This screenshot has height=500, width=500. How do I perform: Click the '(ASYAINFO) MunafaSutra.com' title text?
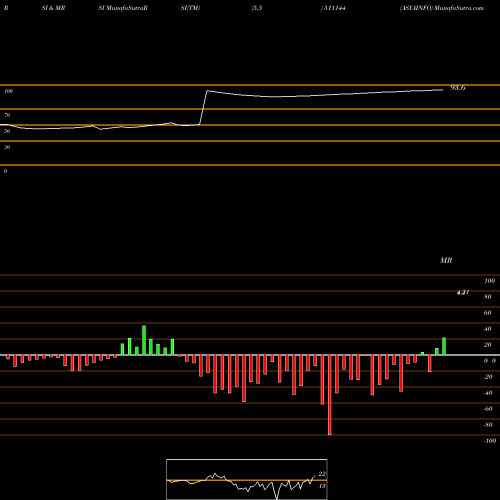(442, 8)
